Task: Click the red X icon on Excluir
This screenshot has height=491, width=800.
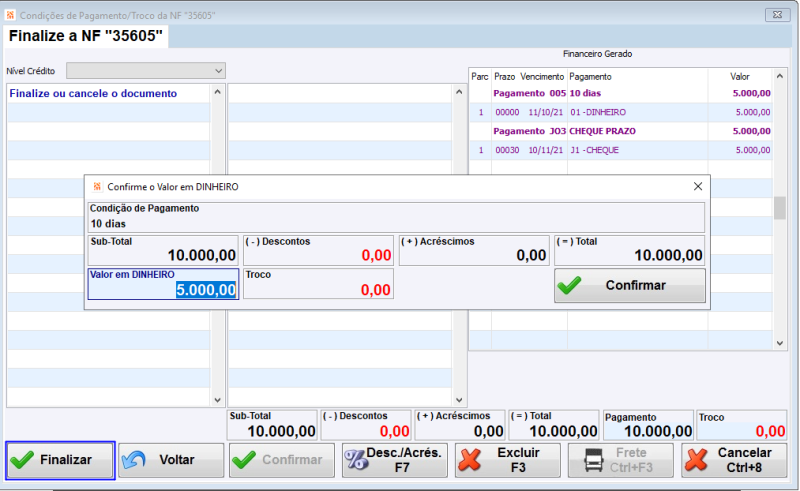Action: [x=469, y=460]
